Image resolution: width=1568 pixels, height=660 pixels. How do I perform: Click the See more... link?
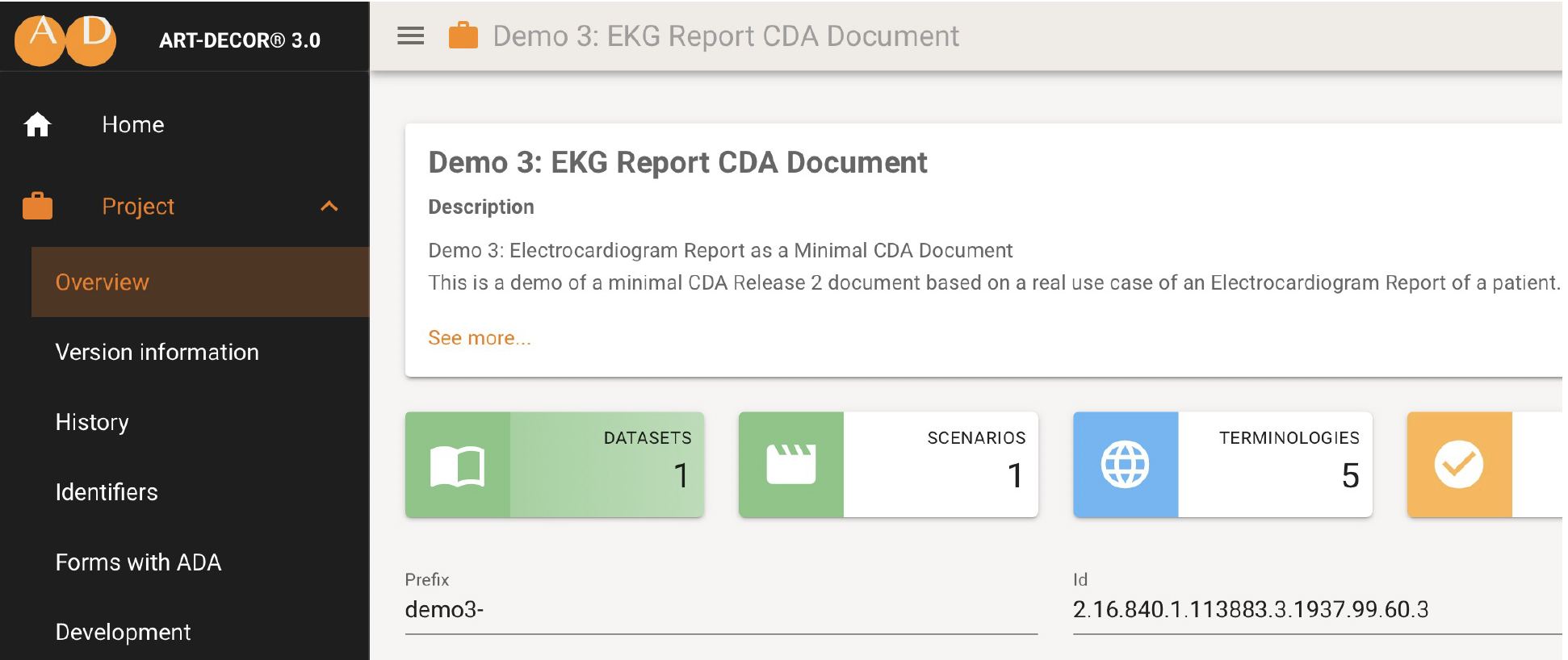click(479, 338)
